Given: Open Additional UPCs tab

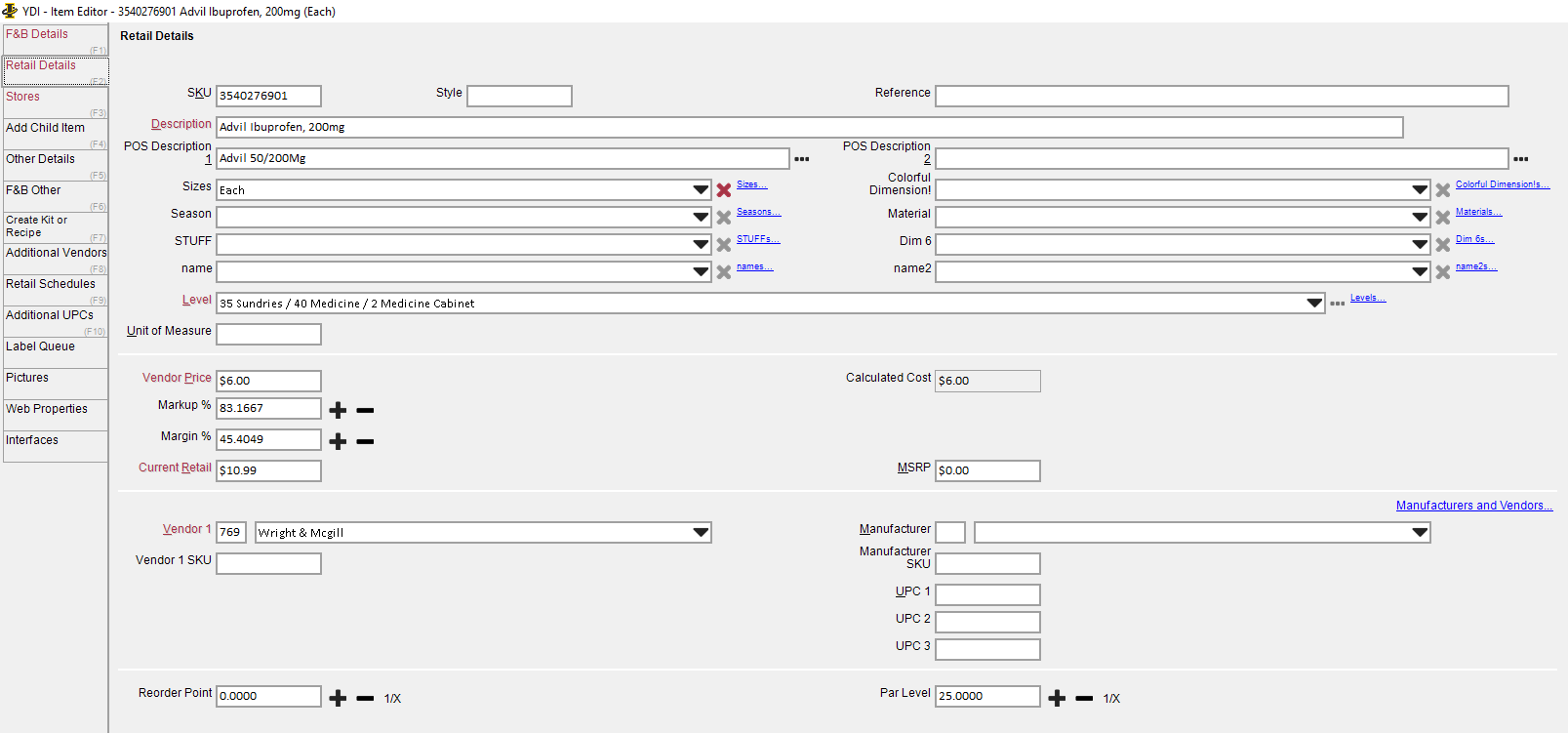Looking at the screenshot, I should tap(56, 321).
